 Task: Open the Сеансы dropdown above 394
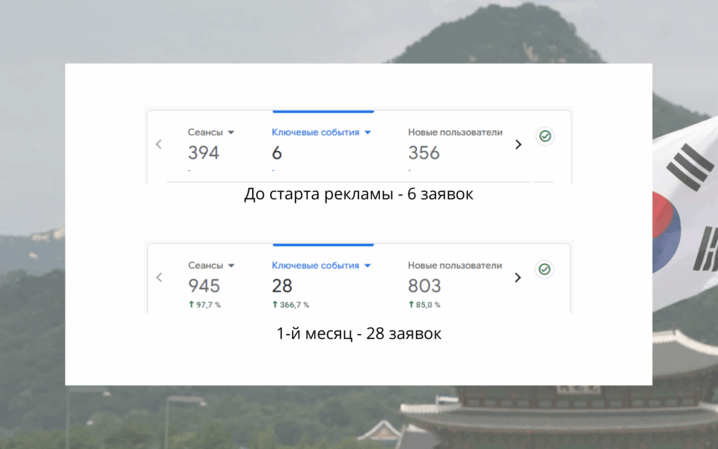click(x=211, y=132)
